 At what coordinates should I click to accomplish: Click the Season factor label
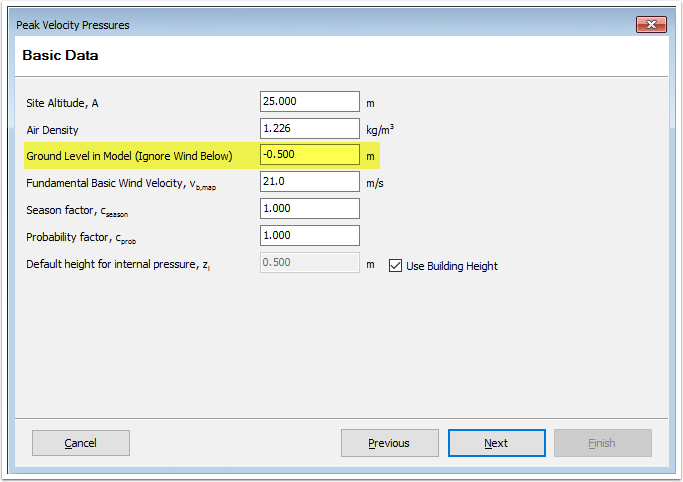pyautogui.click(x=77, y=211)
